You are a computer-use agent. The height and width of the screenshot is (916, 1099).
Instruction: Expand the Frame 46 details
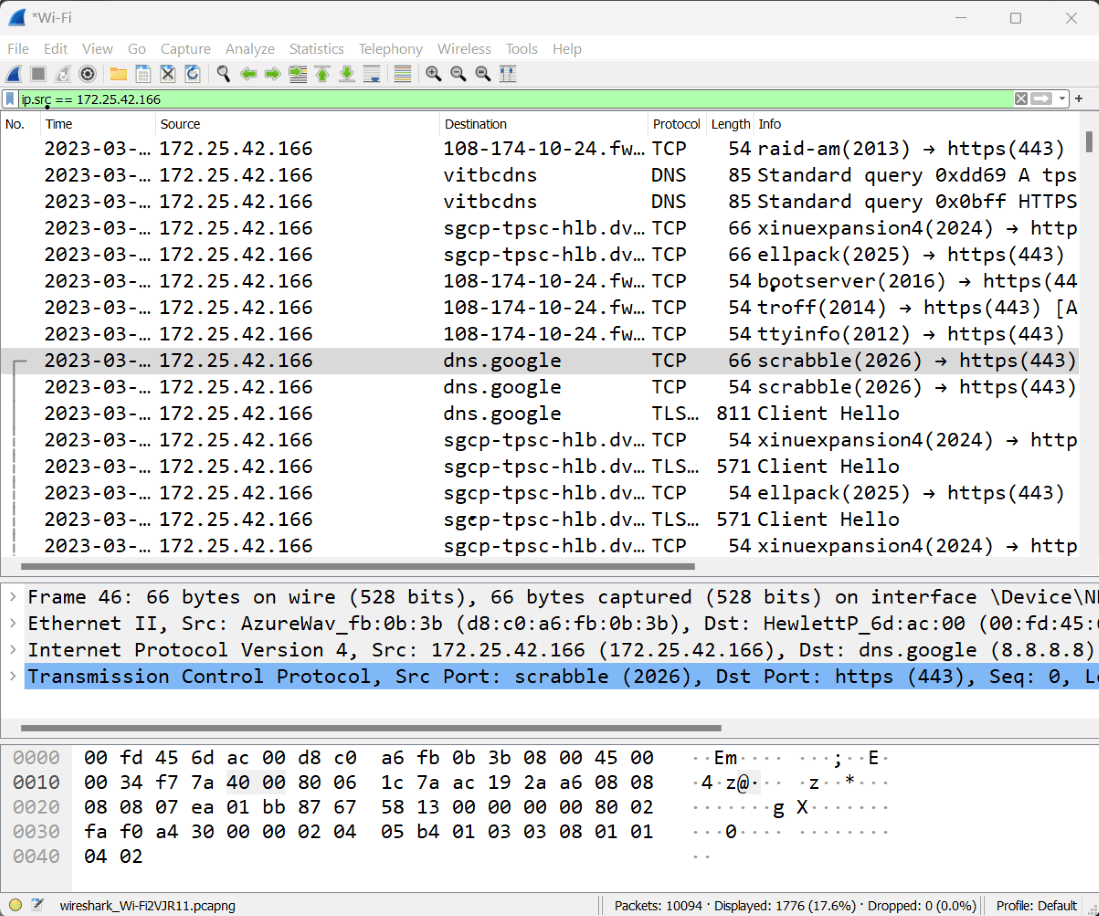(10, 597)
